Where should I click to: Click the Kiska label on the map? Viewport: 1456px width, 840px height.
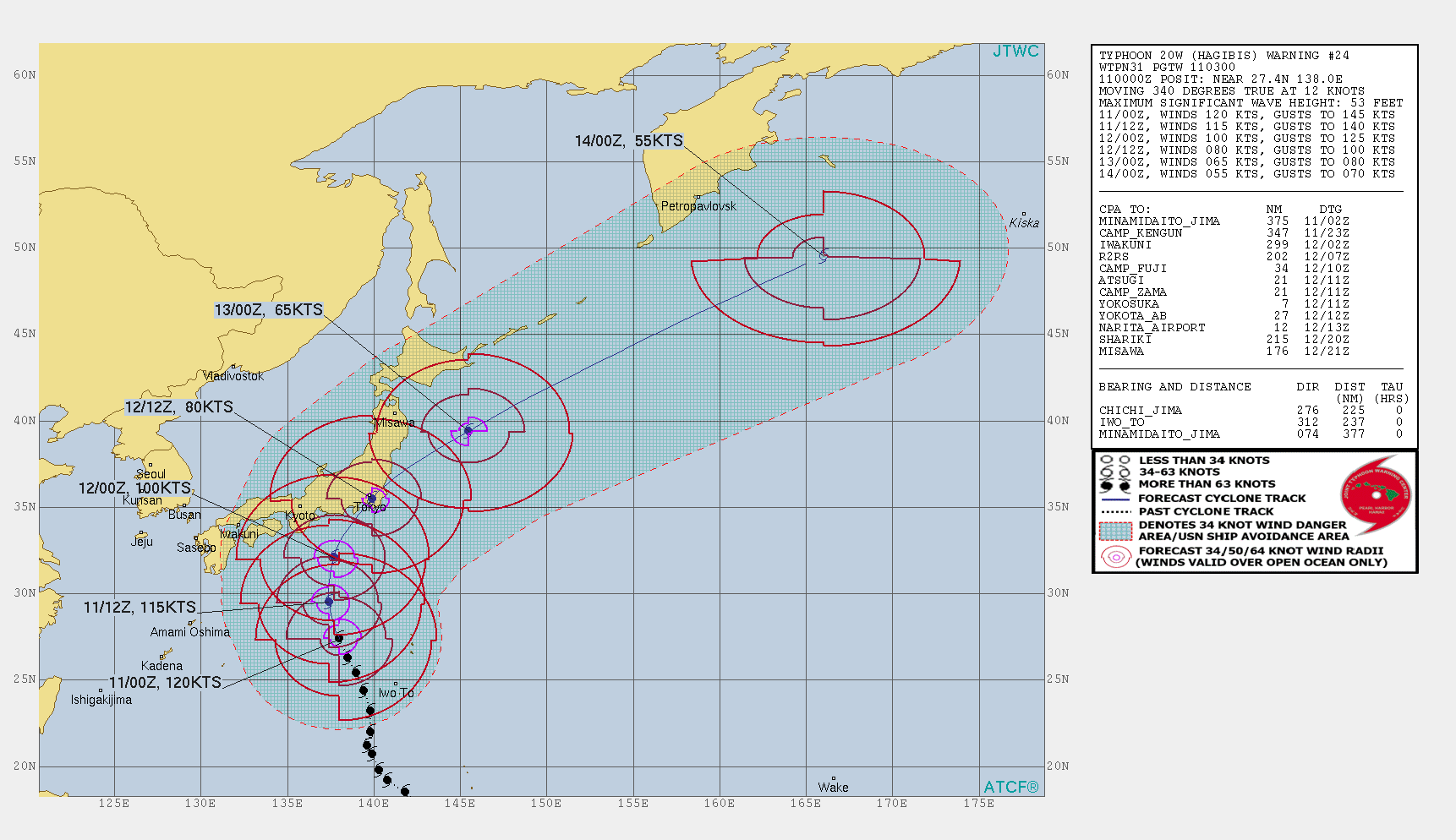[x=1024, y=223]
